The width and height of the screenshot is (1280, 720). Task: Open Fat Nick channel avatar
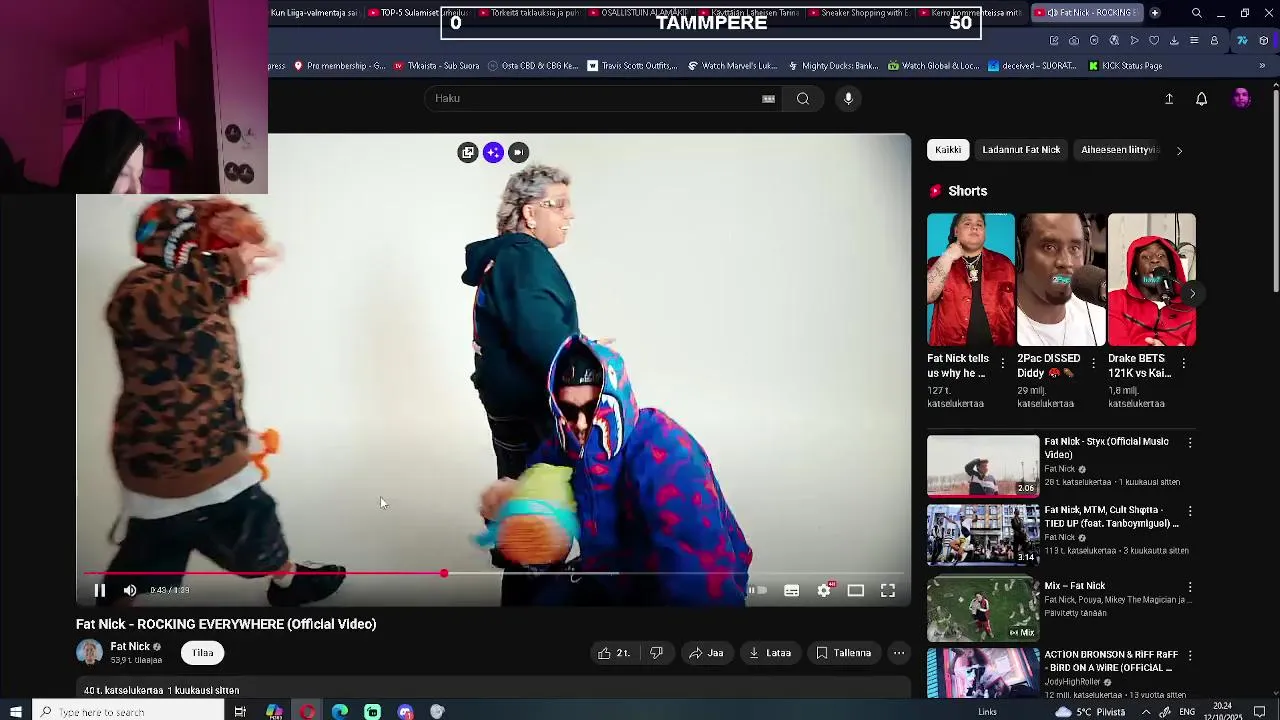89,652
